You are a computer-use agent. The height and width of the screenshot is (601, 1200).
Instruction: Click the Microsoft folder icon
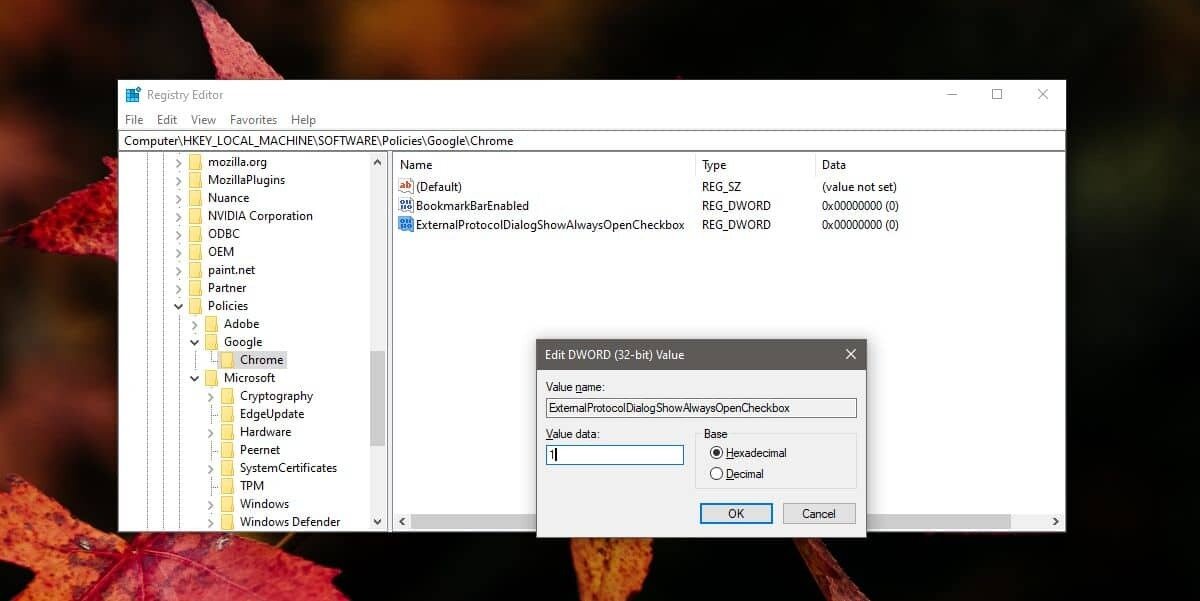[x=212, y=378]
